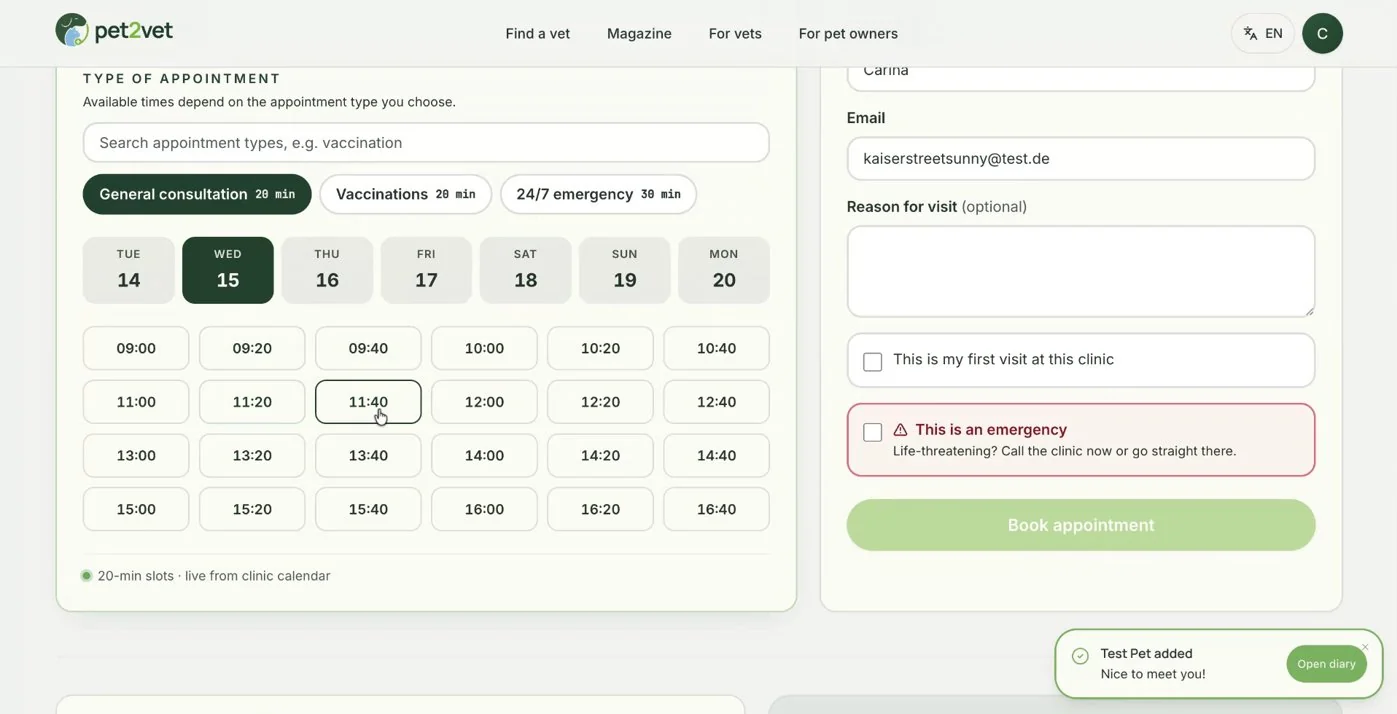Image resolution: width=1397 pixels, height=714 pixels.
Task: Click the Book appointment button
Action: [x=1081, y=525]
